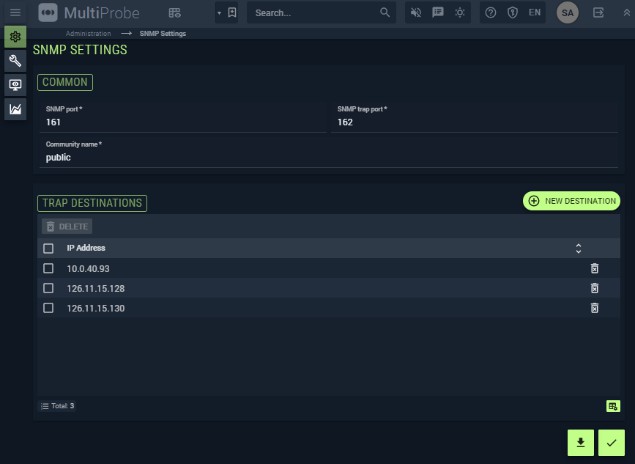Viewport: 635px width, 464px height.
Task: Toggle the brightness theme icon
Action: 460,13
